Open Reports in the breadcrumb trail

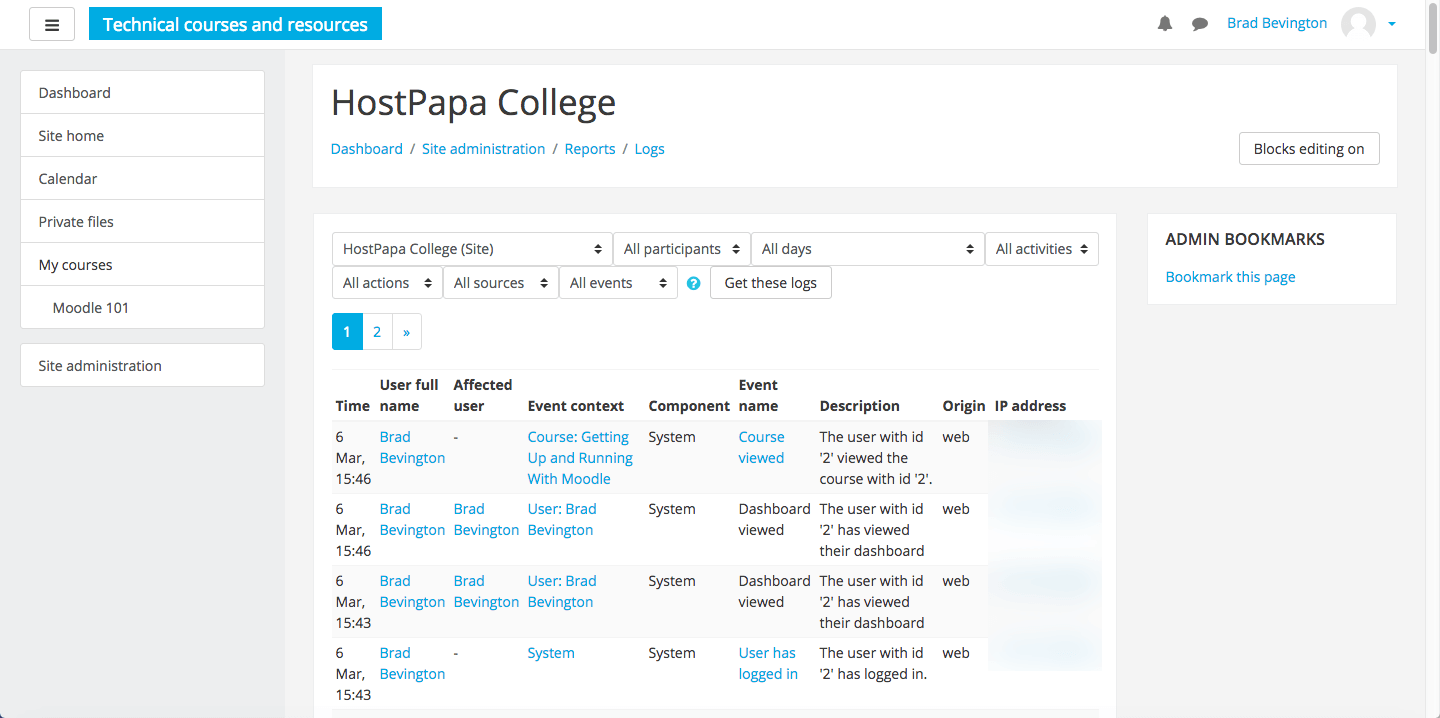tap(590, 149)
